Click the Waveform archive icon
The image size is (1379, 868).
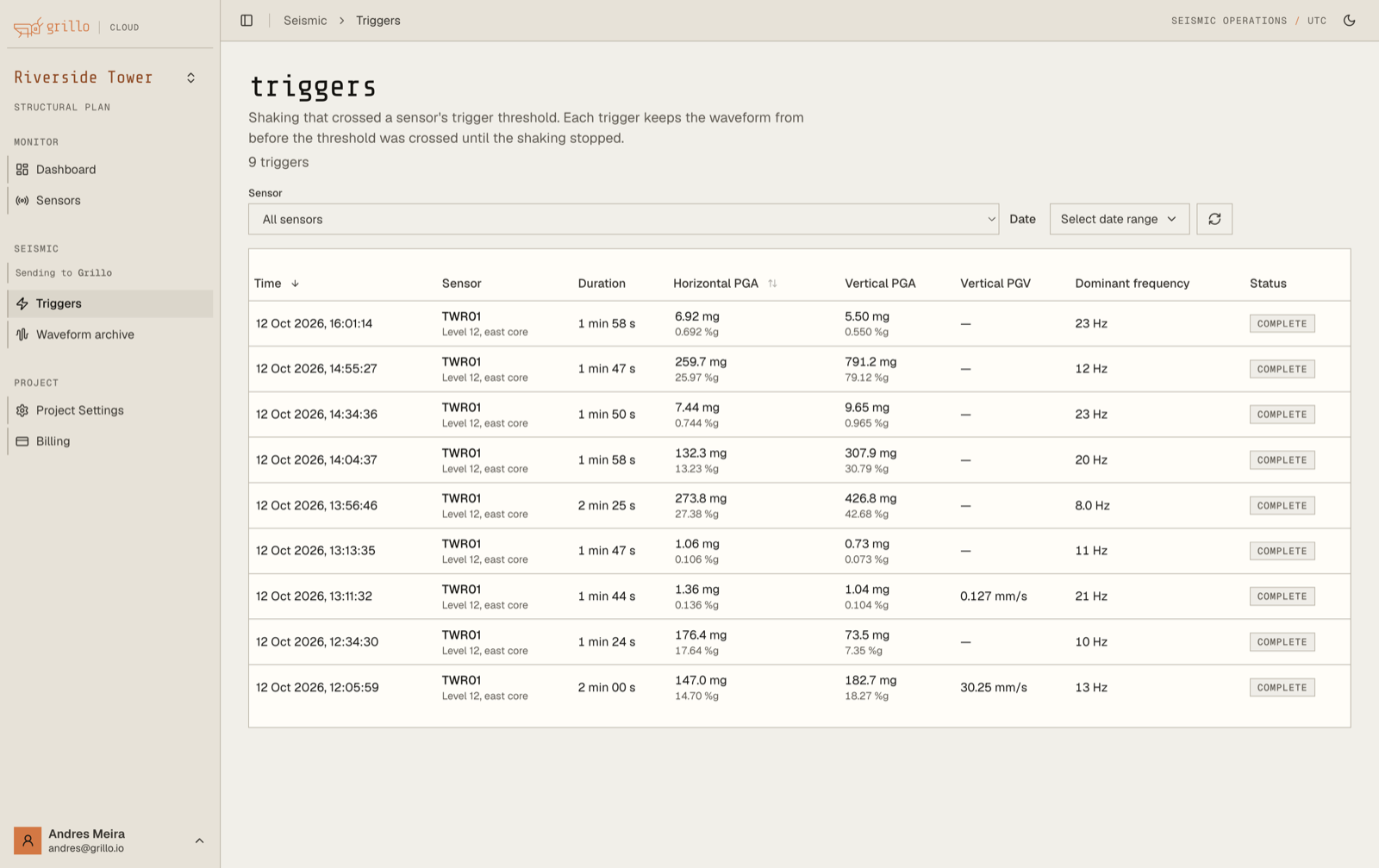(22, 334)
